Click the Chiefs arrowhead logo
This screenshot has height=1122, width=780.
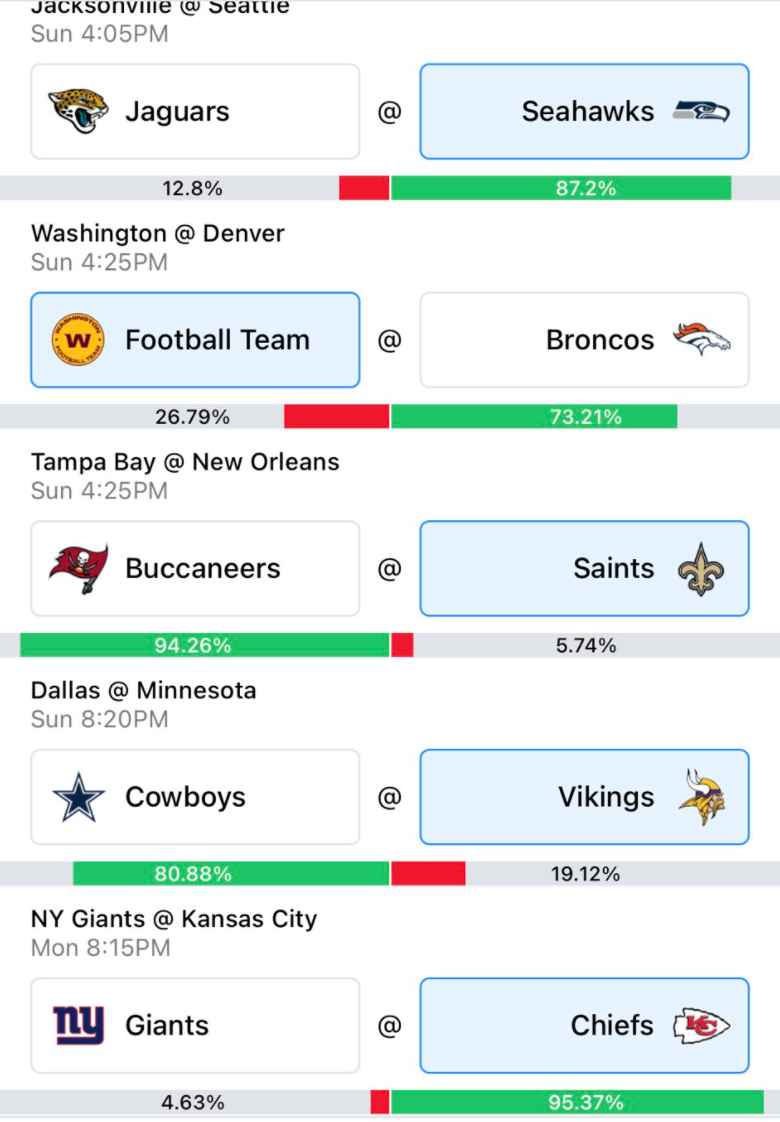(701, 1025)
